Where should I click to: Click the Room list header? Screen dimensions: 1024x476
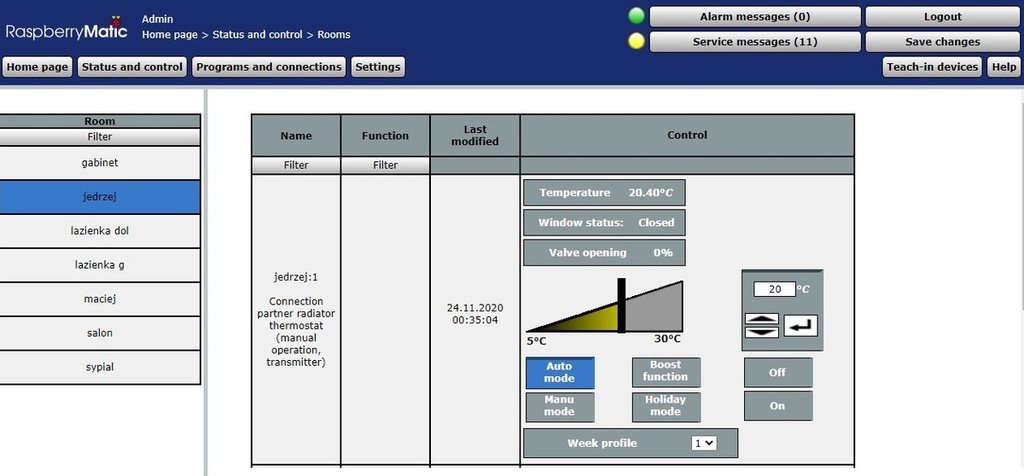[100, 121]
